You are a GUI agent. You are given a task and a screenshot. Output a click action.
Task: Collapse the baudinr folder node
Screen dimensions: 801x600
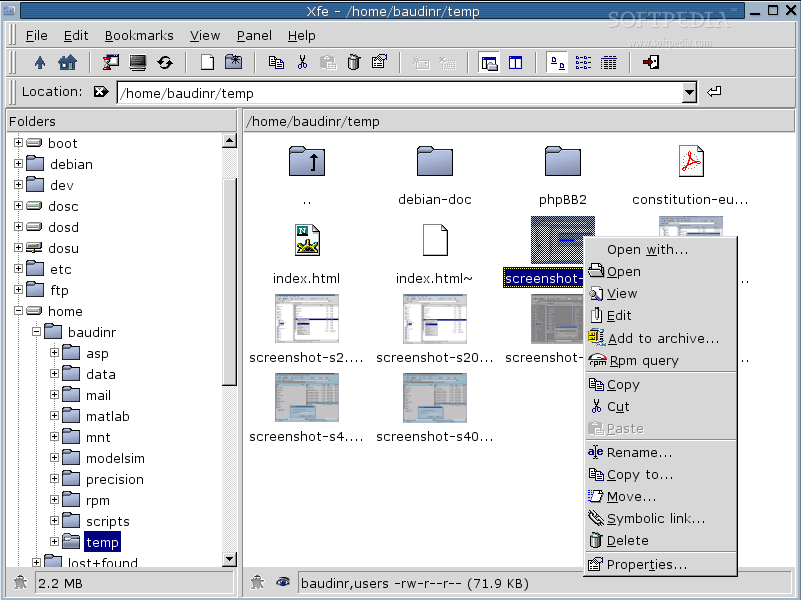click(36, 331)
